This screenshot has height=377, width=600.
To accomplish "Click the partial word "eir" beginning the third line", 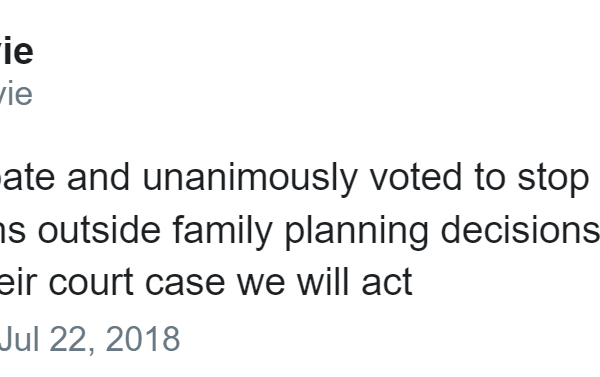I will [x=18, y=282].
